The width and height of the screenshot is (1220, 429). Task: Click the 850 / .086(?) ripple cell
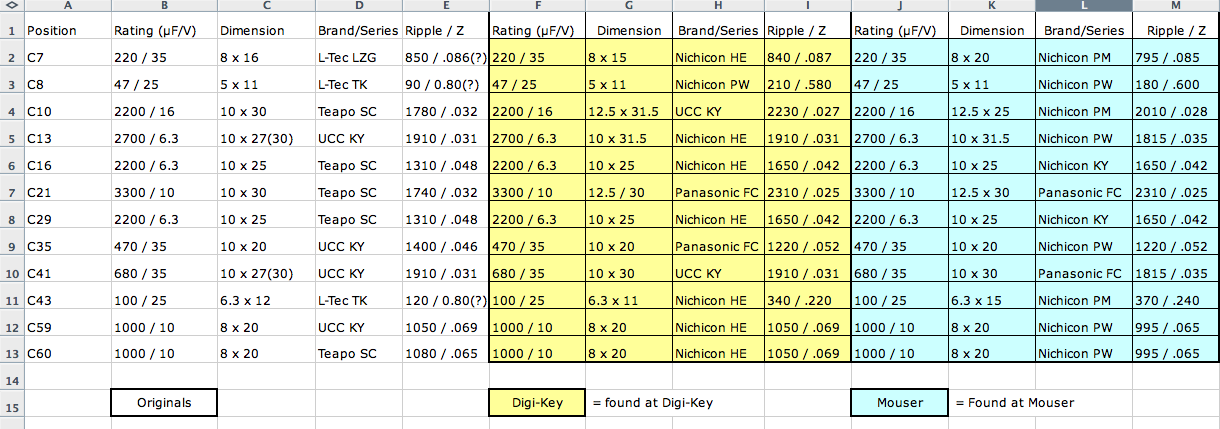coord(445,59)
